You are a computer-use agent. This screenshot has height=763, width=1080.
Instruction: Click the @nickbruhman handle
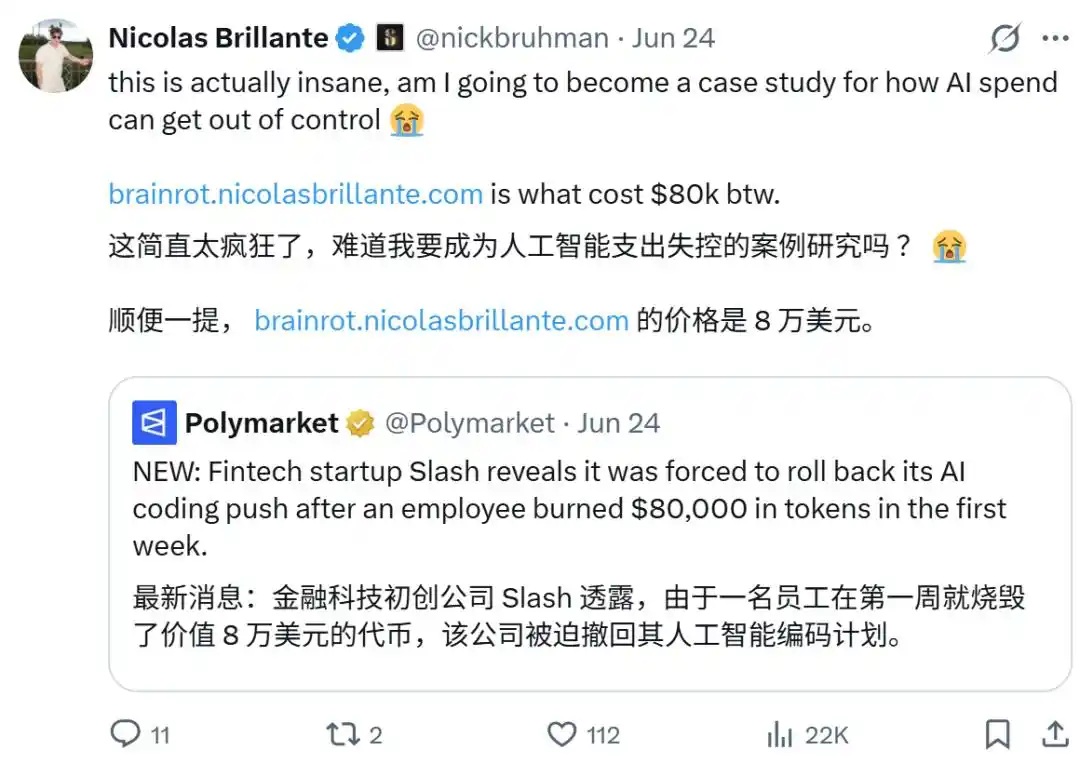[x=512, y=38]
